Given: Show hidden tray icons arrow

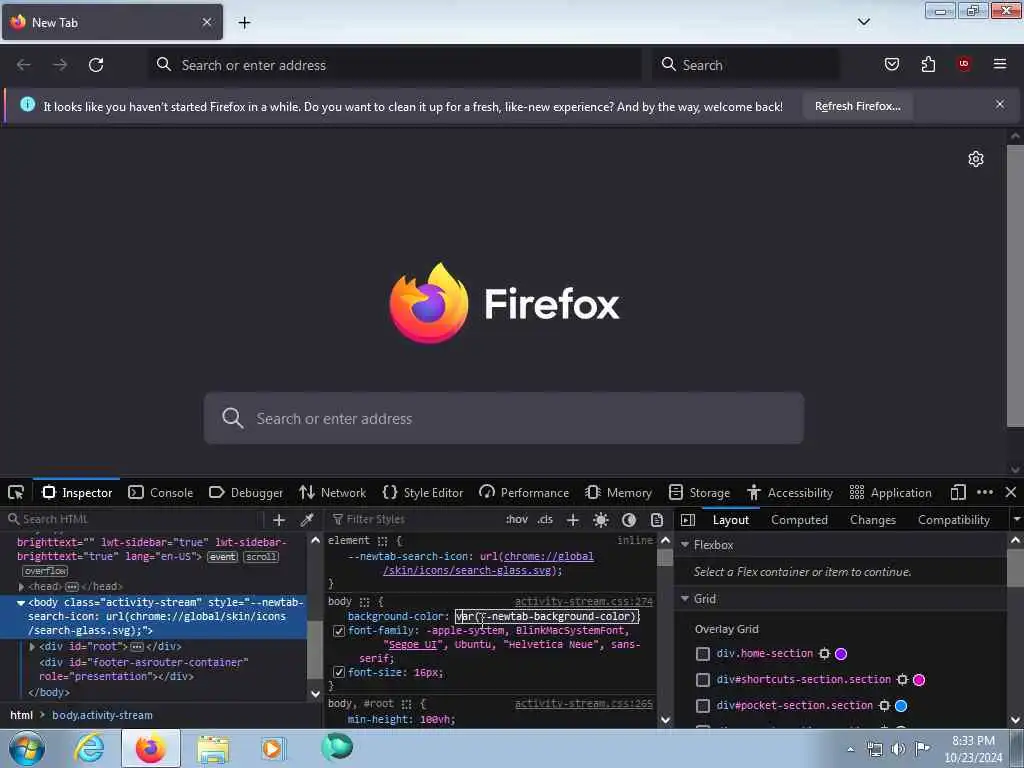Looking at the screenshot, I should coord(850,749).
